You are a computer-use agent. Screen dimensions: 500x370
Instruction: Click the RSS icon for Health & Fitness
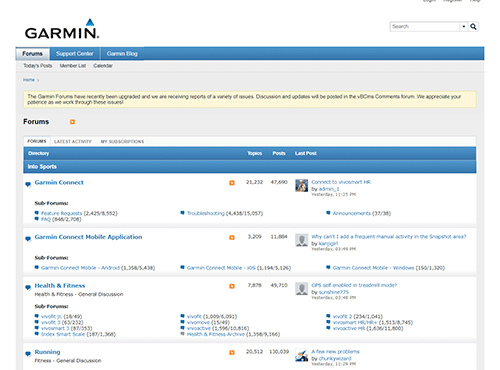(x=232, y=286)
